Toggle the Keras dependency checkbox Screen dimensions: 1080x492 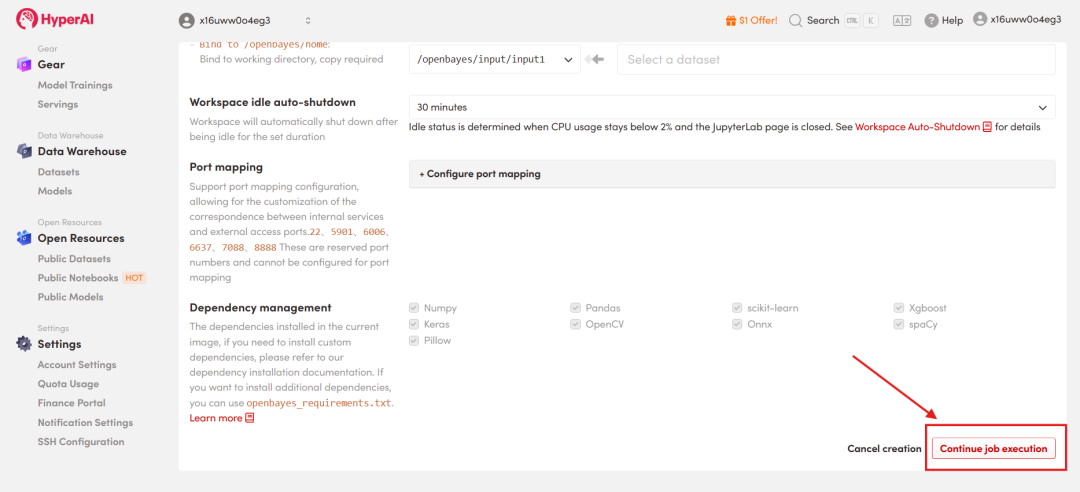414,324
